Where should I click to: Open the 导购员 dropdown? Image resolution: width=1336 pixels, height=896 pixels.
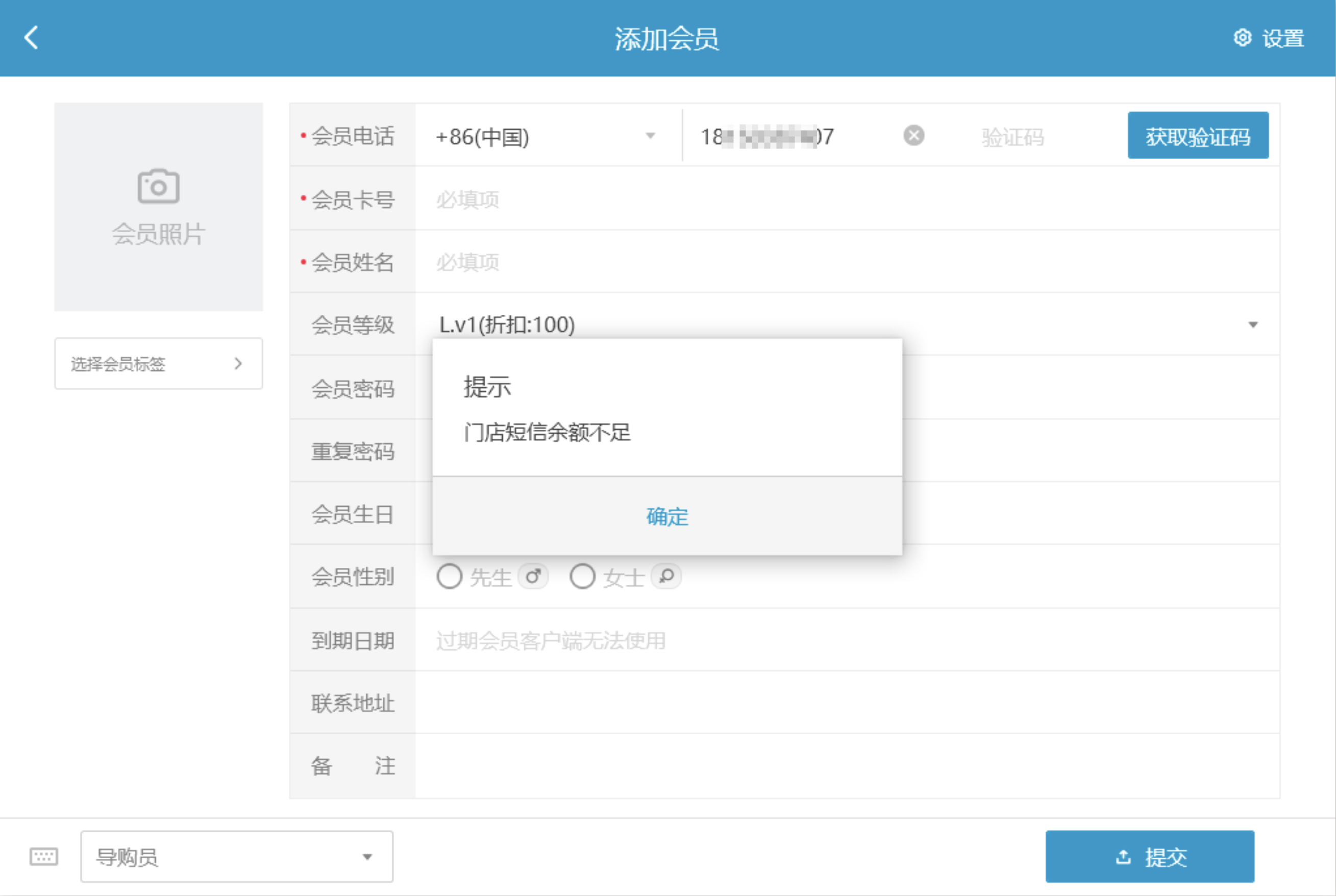click(237, 856)
